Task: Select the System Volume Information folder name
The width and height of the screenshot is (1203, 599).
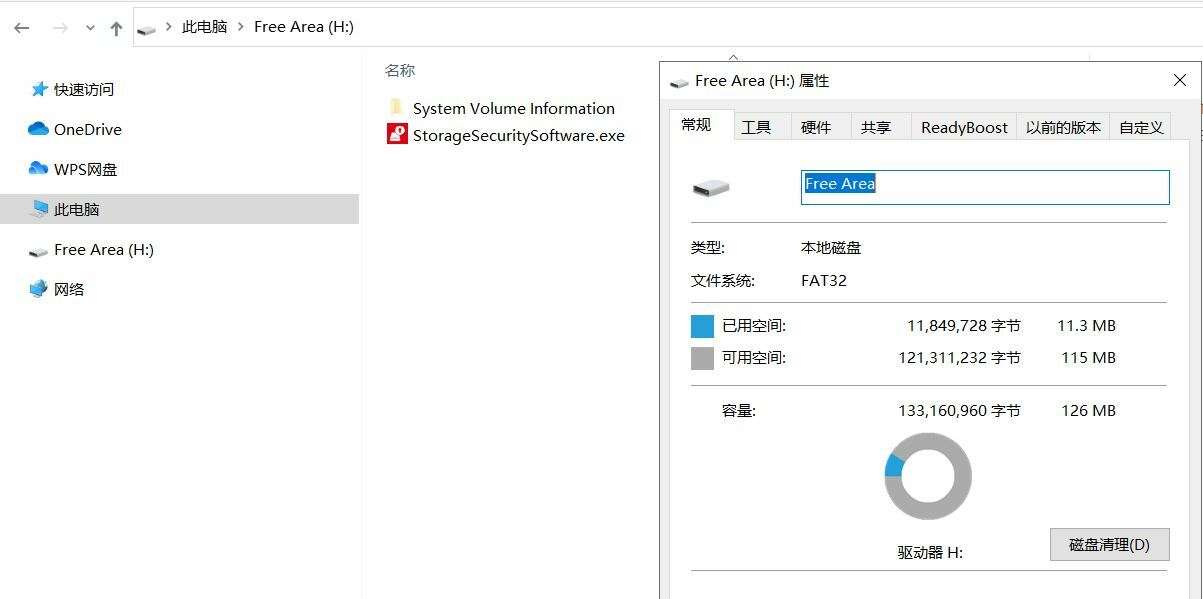Action: tap(514, 108)
